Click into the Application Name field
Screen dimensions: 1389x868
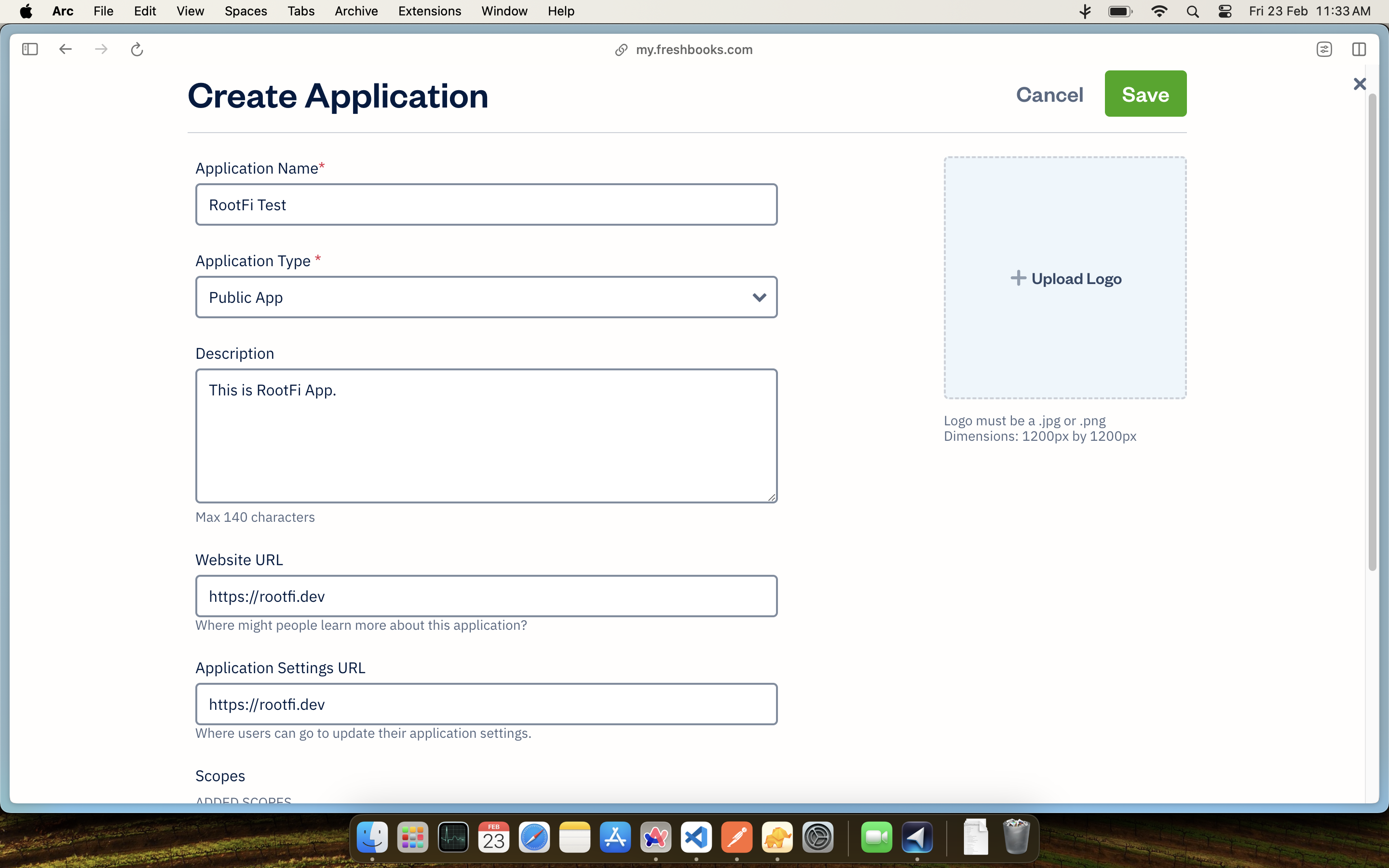pos(486,205)
